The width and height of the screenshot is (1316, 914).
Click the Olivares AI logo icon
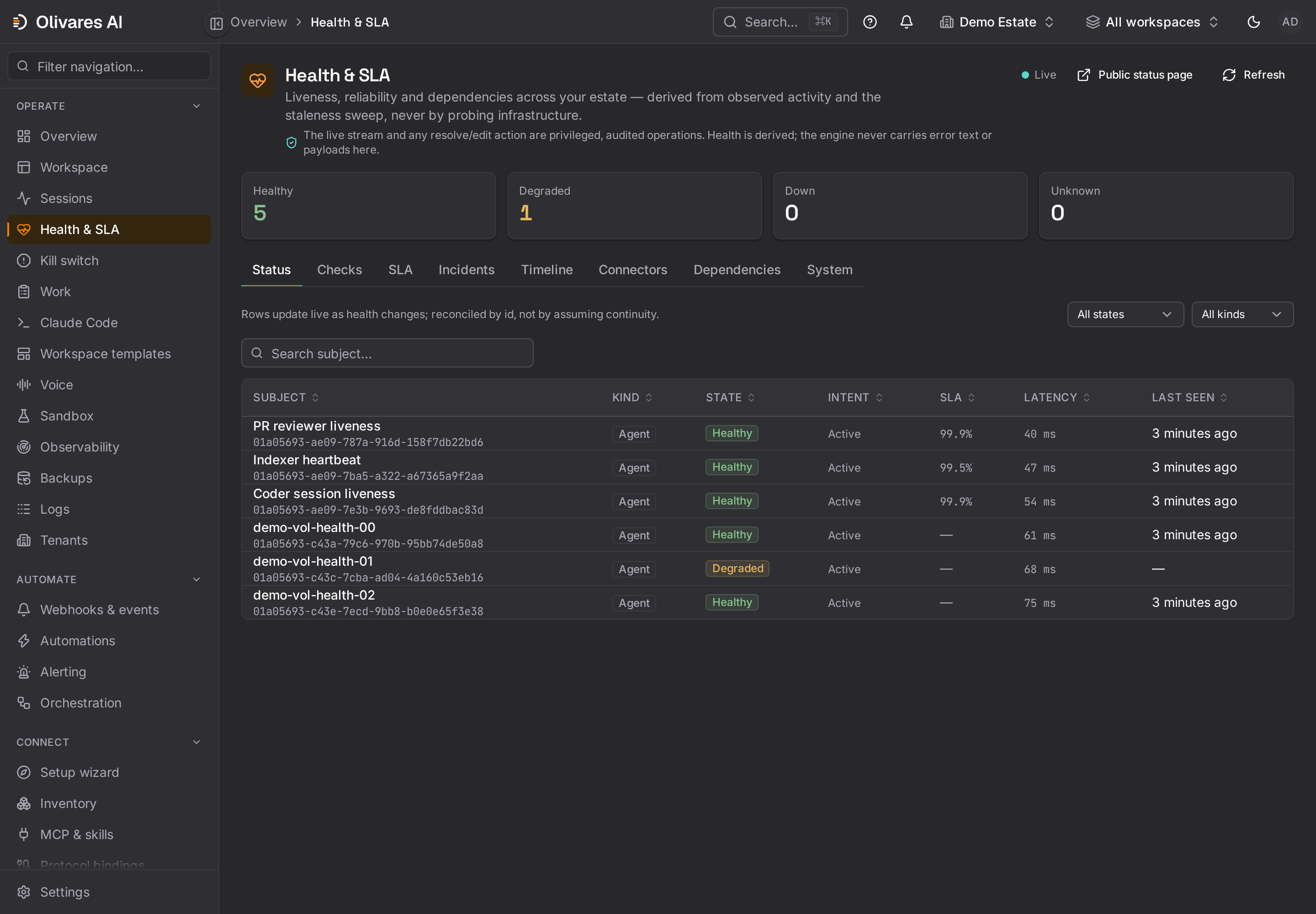pos(20,22)
